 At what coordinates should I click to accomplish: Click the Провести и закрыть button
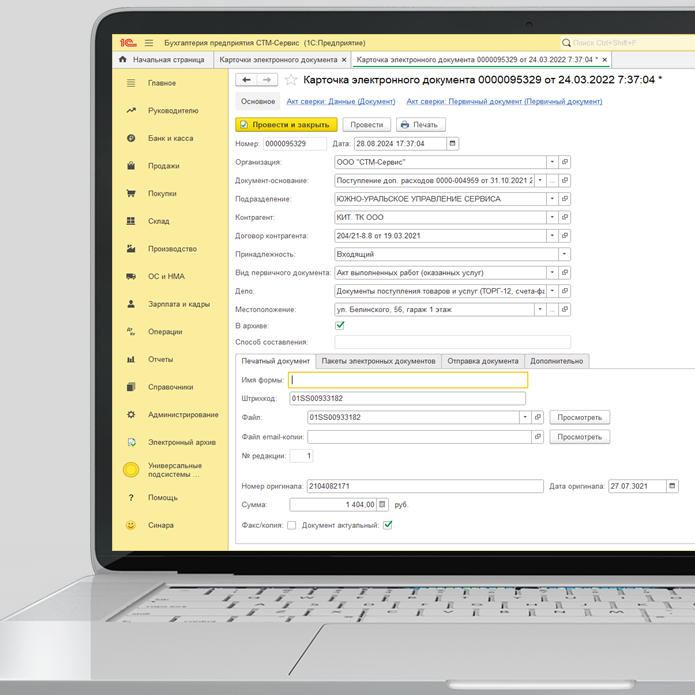286,125
